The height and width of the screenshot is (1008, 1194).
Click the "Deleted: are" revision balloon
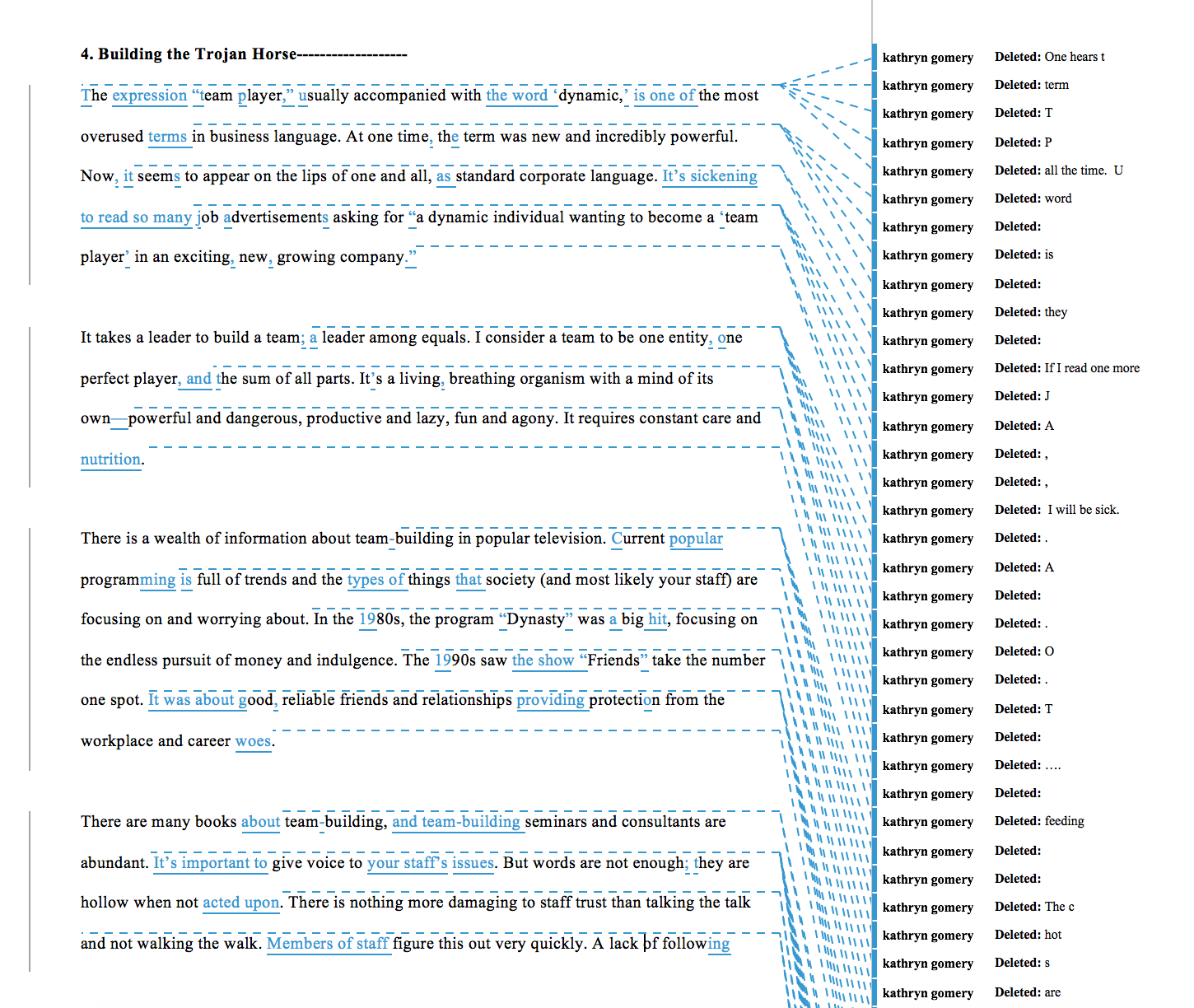[x=1028, y=992]
